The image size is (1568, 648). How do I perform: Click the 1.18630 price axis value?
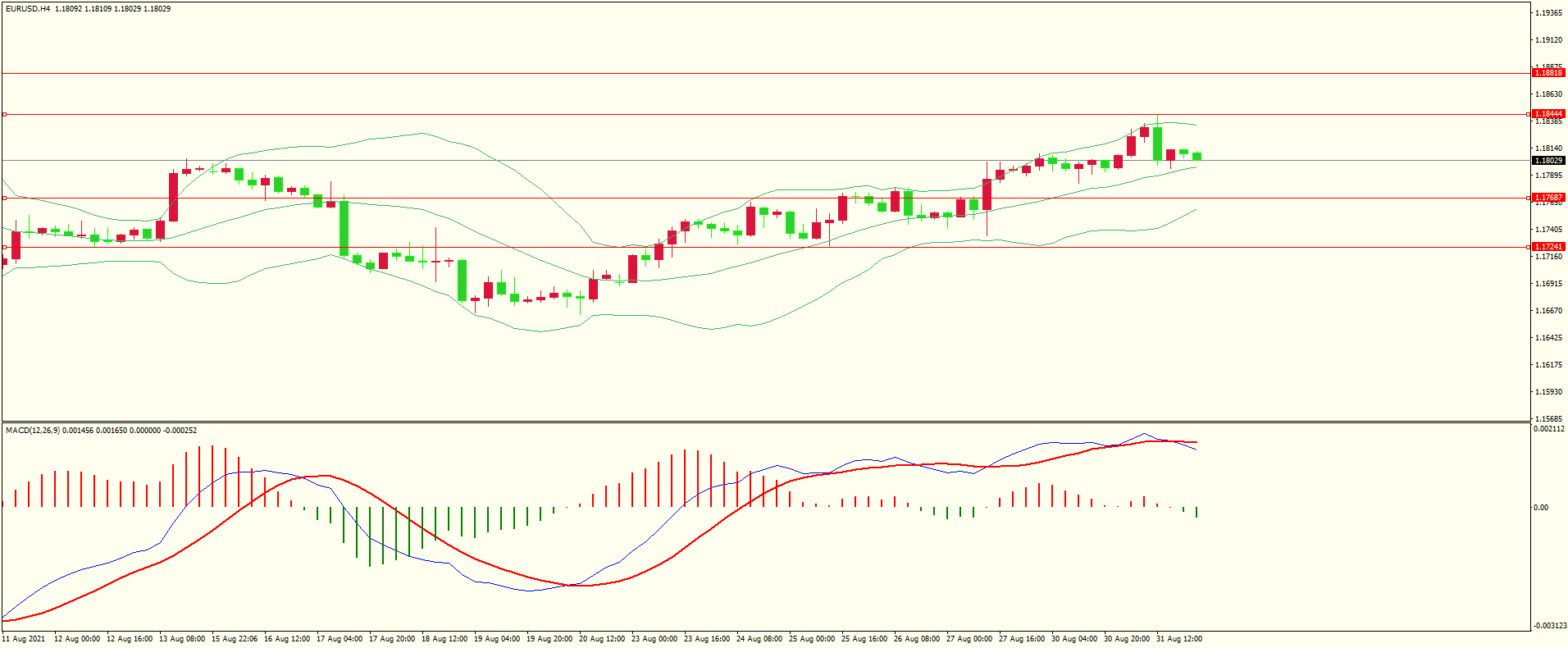(1548, 94)
